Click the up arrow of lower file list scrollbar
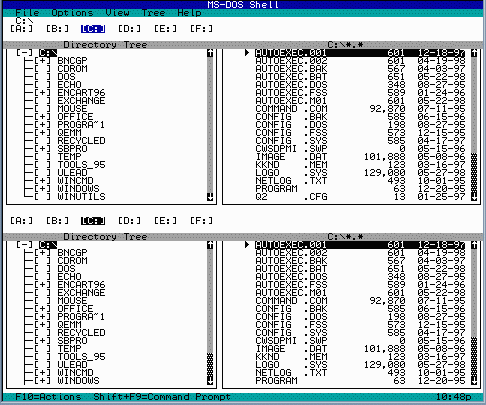The height and width of the screenshot is (405, 486). (x=474, y=245)
